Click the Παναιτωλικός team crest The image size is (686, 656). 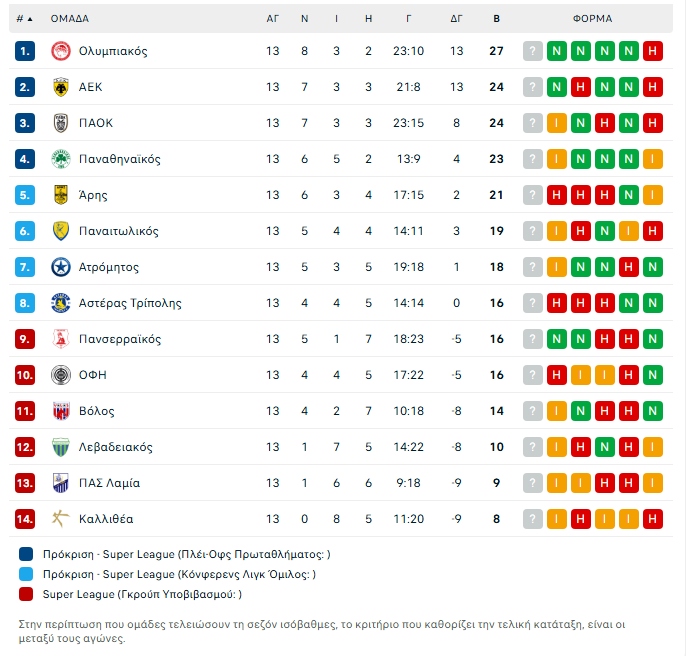[x=59, y=231]
